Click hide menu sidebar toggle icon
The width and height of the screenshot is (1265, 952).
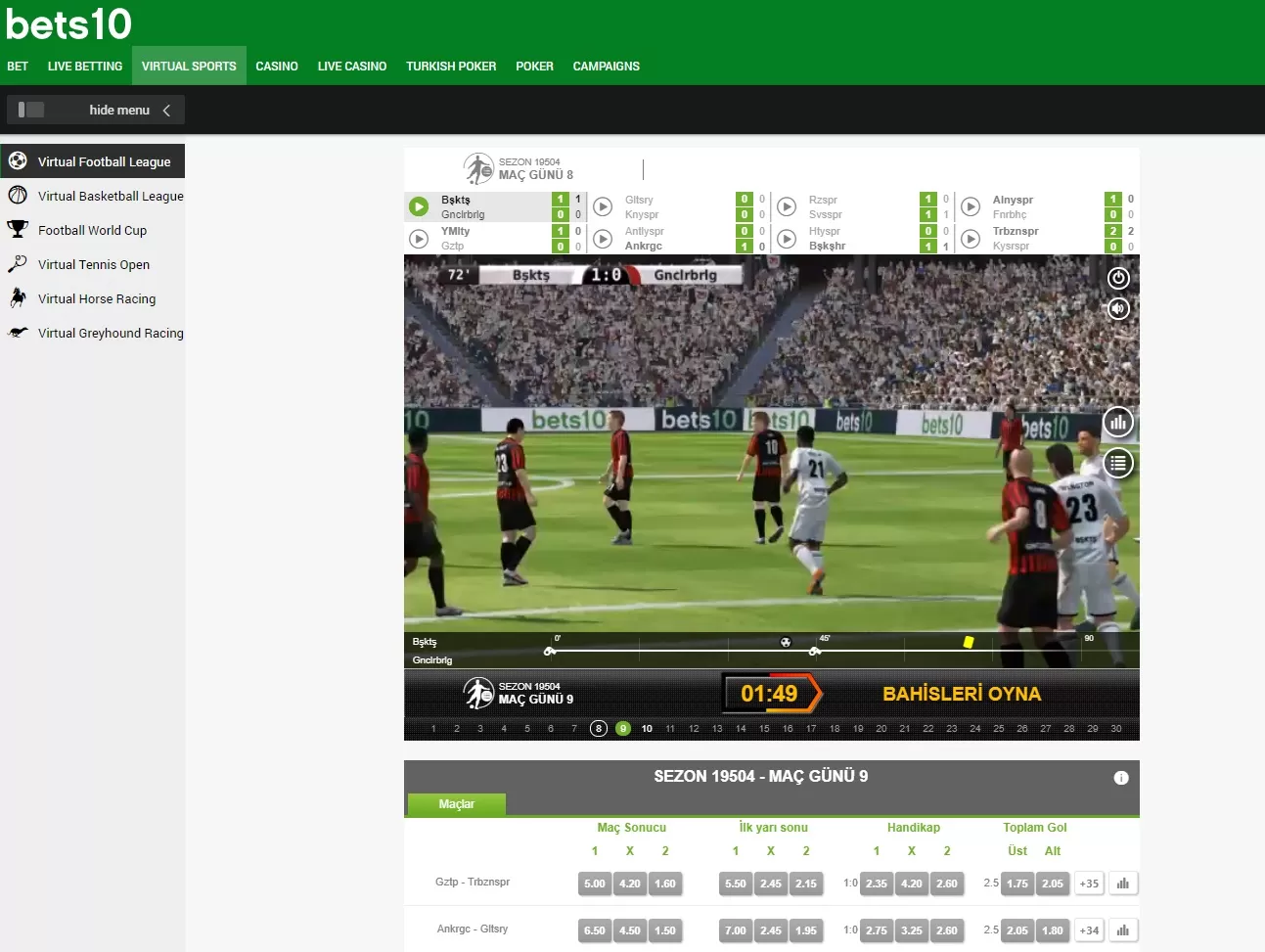(x=31, y=110)
